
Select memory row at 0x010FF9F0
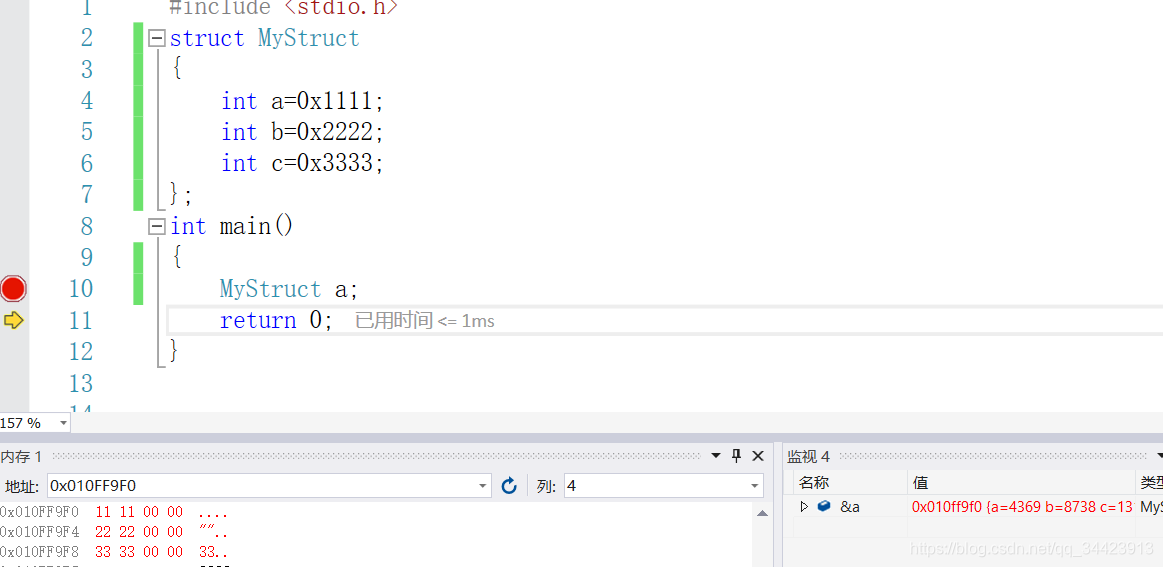(x=114, y=512)
